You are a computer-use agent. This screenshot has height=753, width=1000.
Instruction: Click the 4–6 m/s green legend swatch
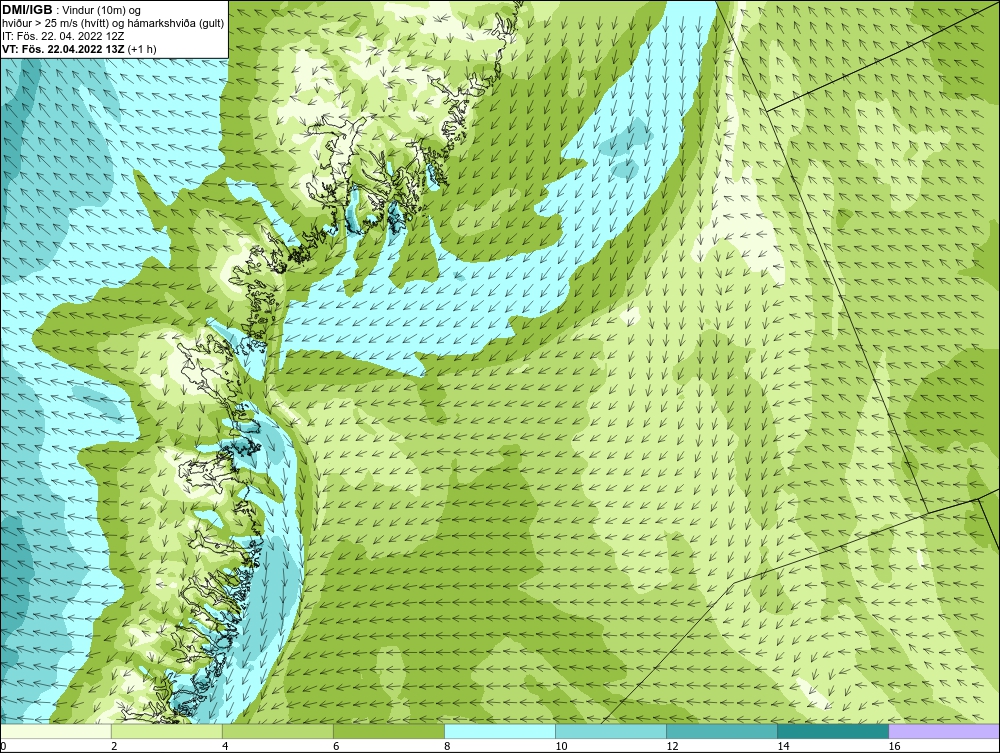[277, 731]
